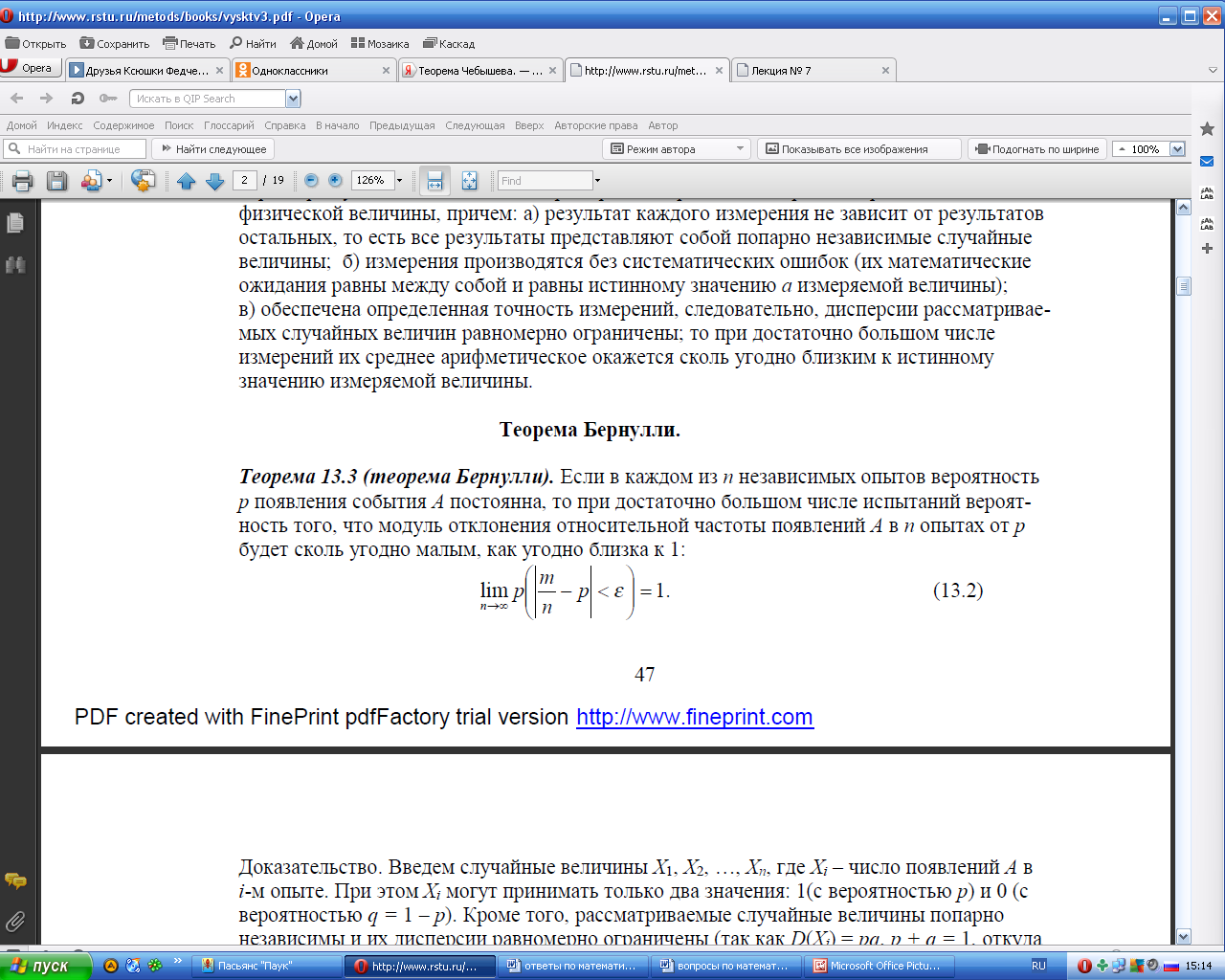Close the Лекция № 7 tab
This screenshot has width=1225, height=980.
885,71
